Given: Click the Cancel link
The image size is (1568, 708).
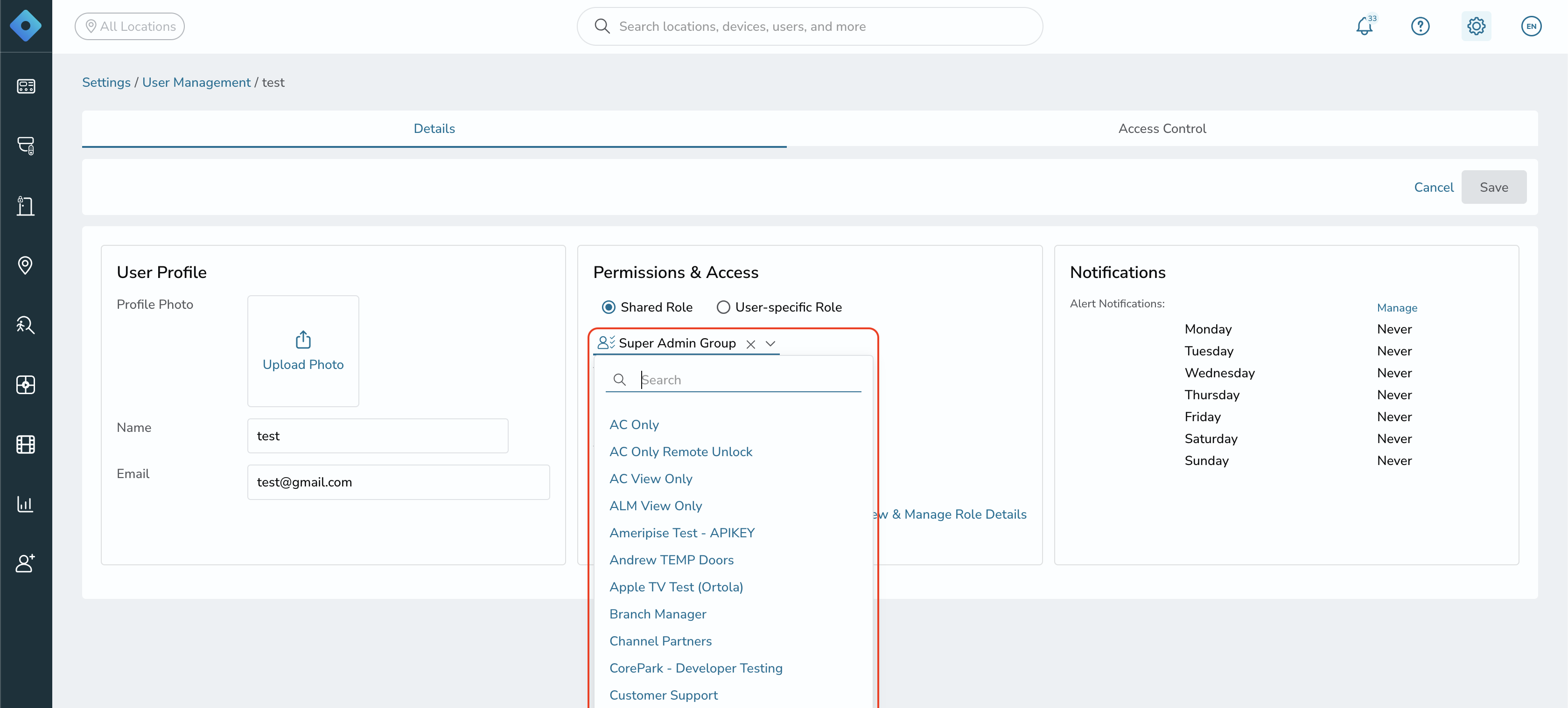Looking at the screenshot, I should pyautogui.click(x=1434, y=187).
